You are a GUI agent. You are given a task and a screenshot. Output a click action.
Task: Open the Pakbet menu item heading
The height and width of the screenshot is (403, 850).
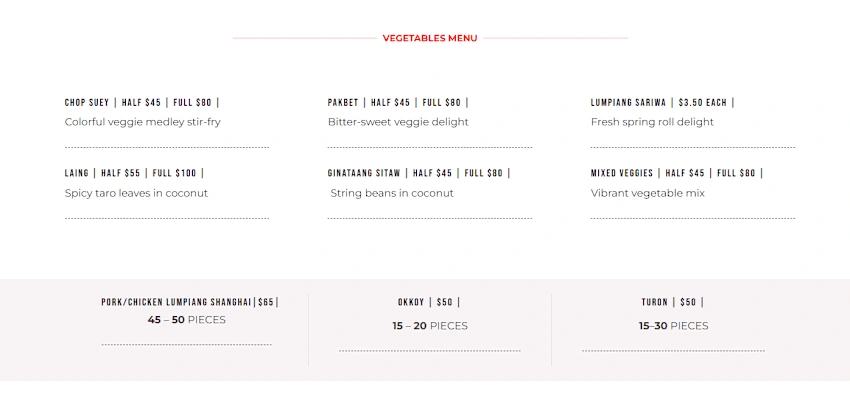click(344, 102)
